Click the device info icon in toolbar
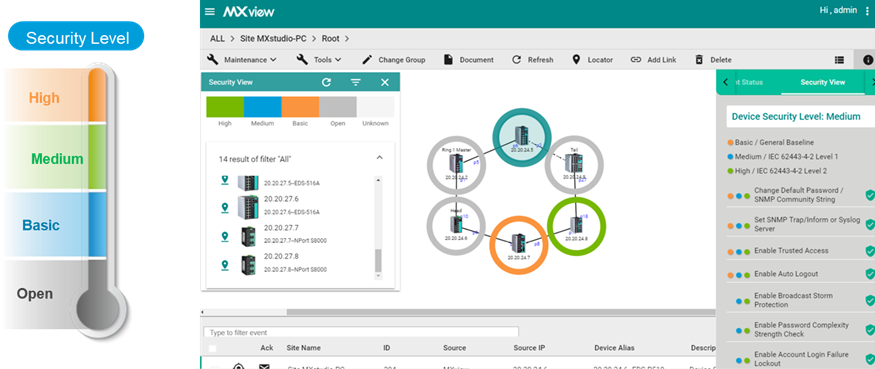Image resolution: width=875 pixels, height=369 pixels. point(868,60)
